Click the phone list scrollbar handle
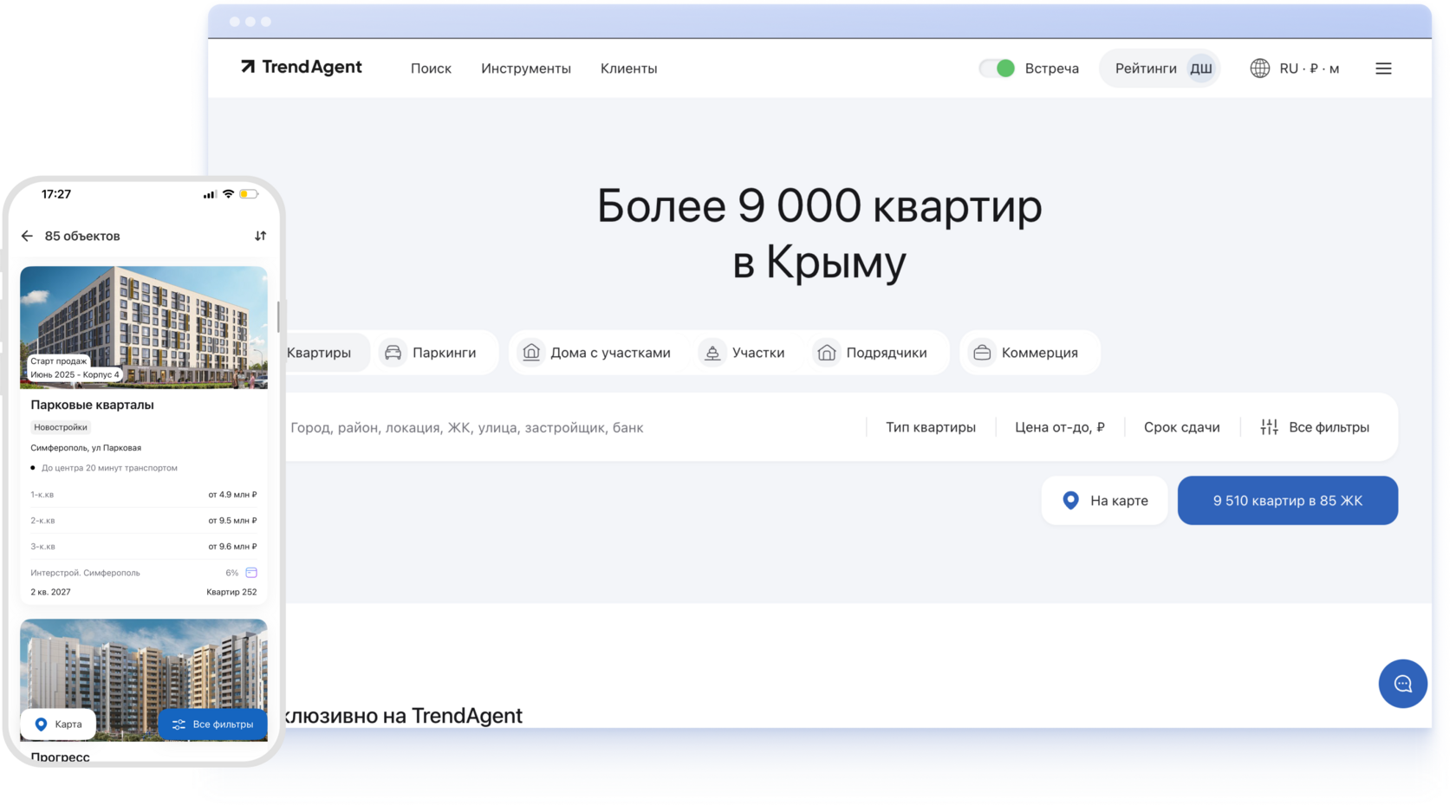Screen dimensions: 1456x812 tap(278, 316)
